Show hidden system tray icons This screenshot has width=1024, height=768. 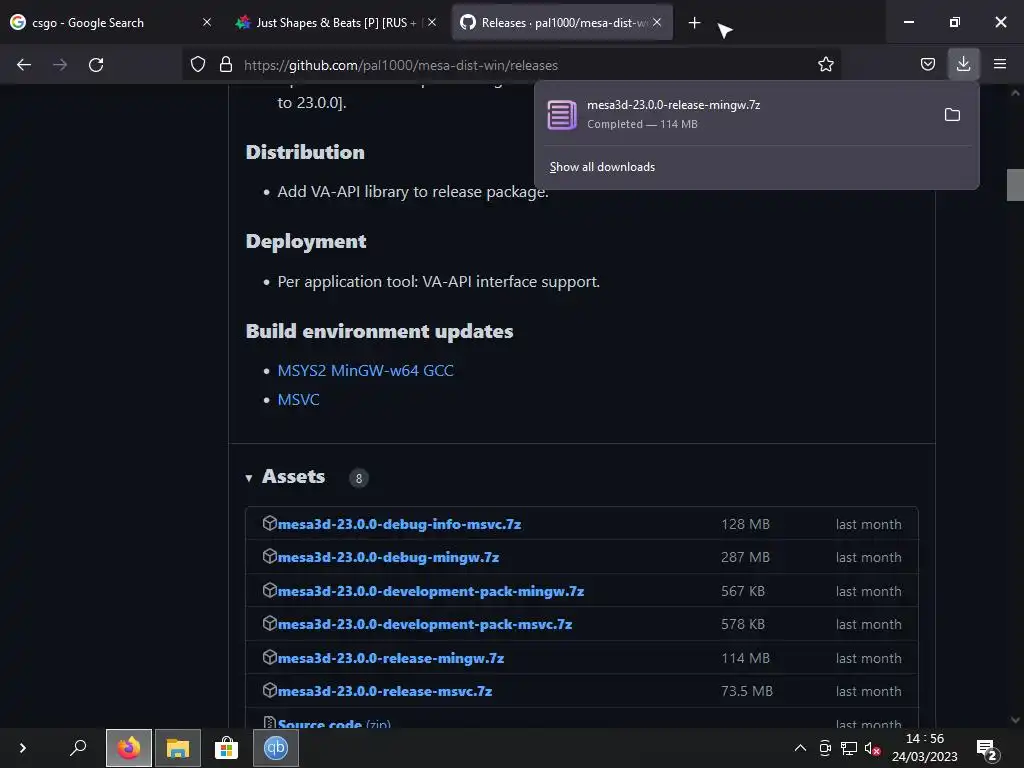(800, 748)
